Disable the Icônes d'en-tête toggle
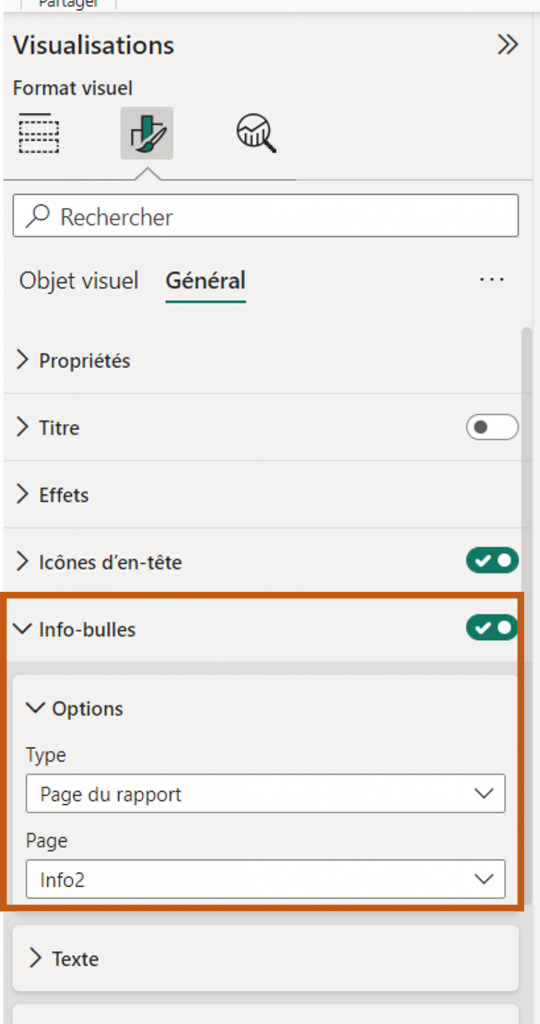 [492, 560]
